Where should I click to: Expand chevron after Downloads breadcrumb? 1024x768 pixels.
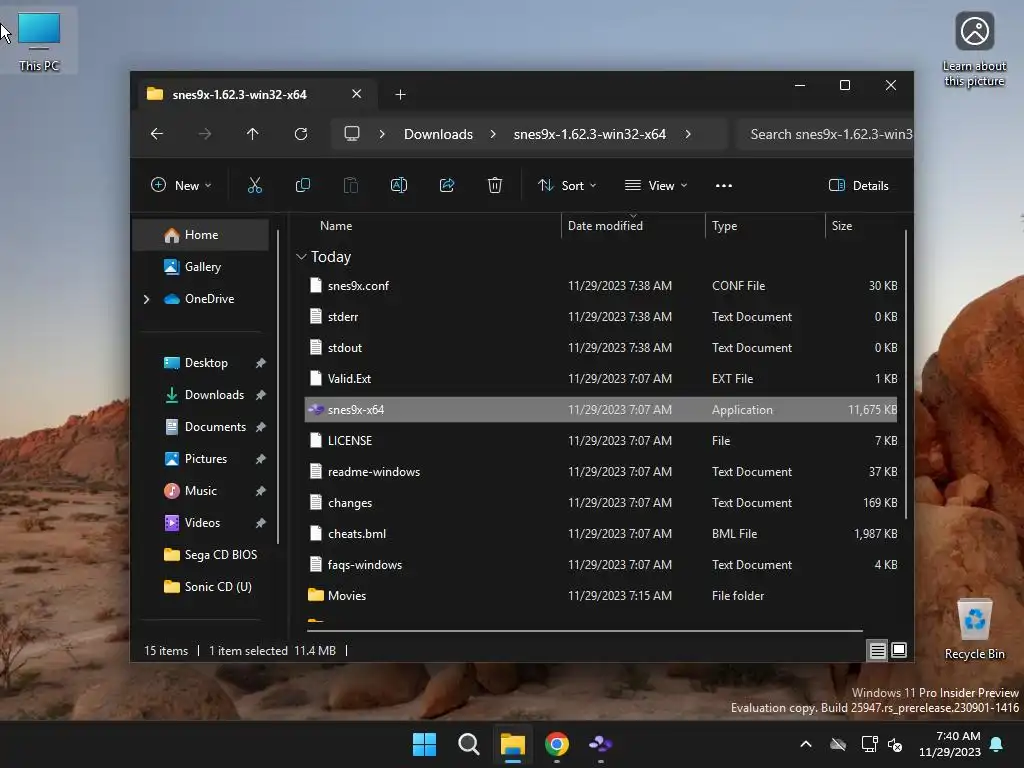(493, 134)
